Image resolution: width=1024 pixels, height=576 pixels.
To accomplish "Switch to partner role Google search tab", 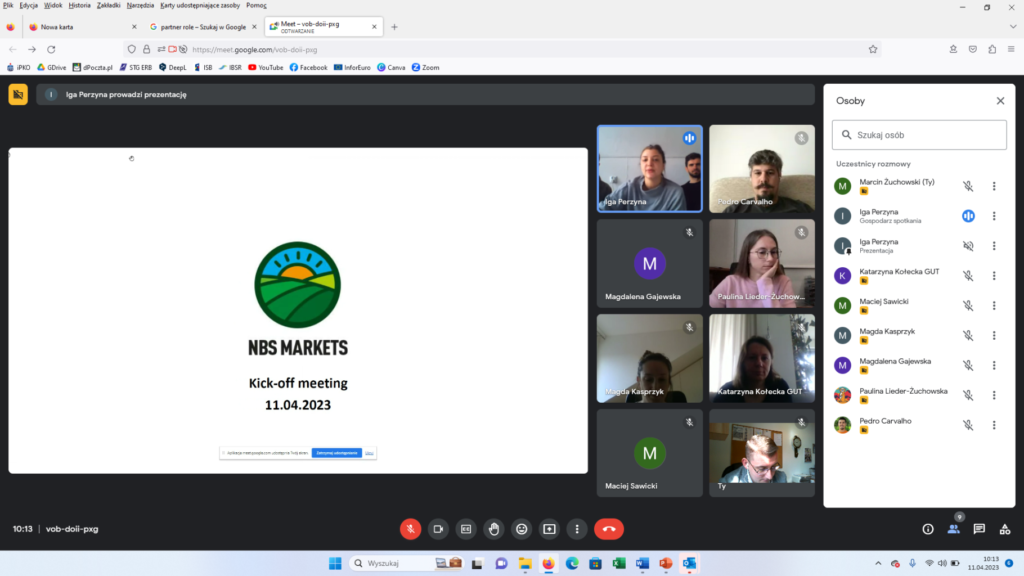I will [203, 27].
